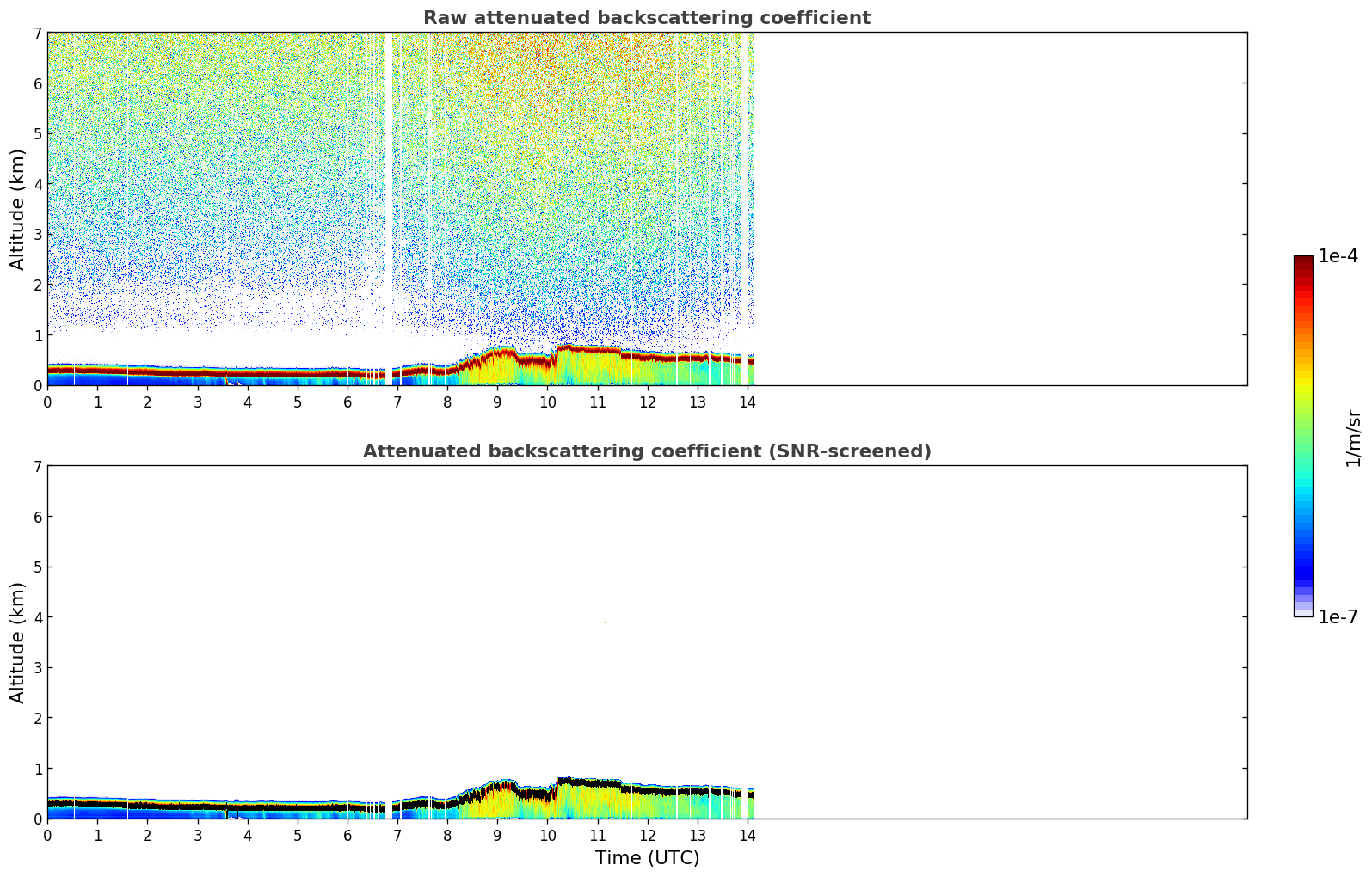The image size is (1372, 877).
Task: Click the colorbar's "1e-7" minimum label
Action: pos(1338,616)
